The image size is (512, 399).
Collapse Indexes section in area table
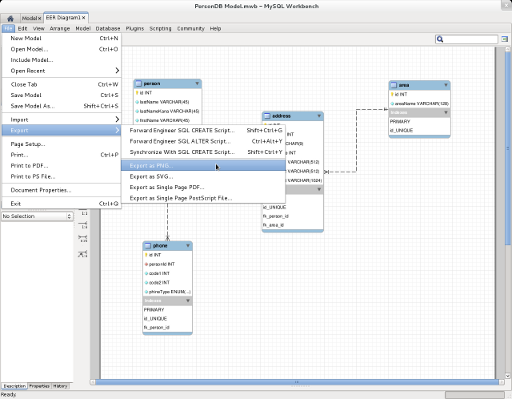point(446,113)
